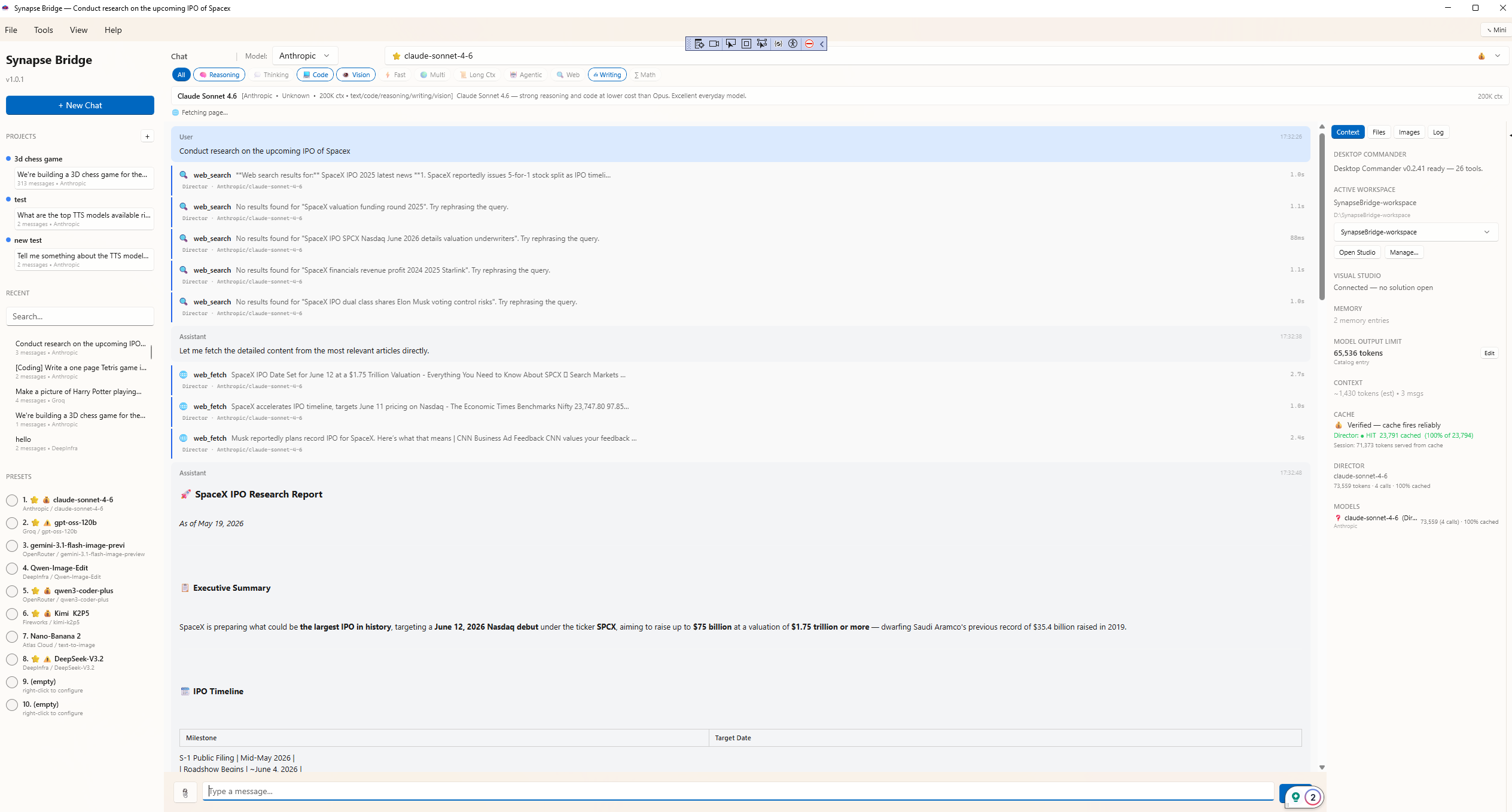1512x812 pixels.
Task: Click magnifier icon of first web_search row
Action: (184, 175)
